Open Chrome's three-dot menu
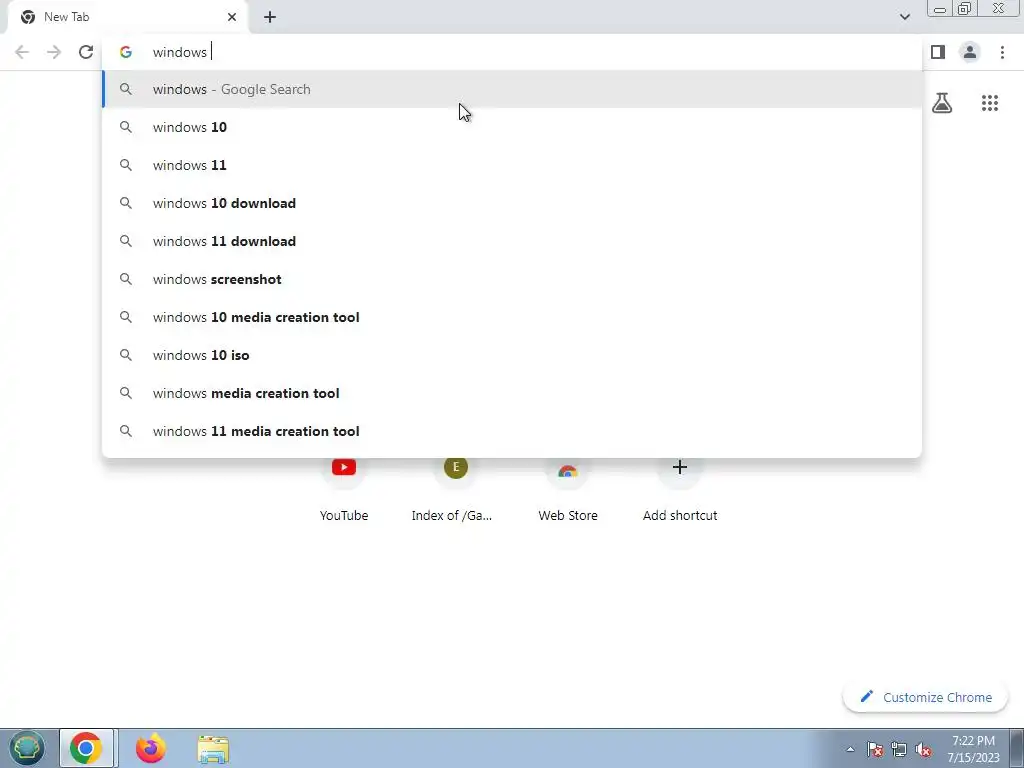The height and width of the screenshot is (768, 1024). tap(1002, 52)
